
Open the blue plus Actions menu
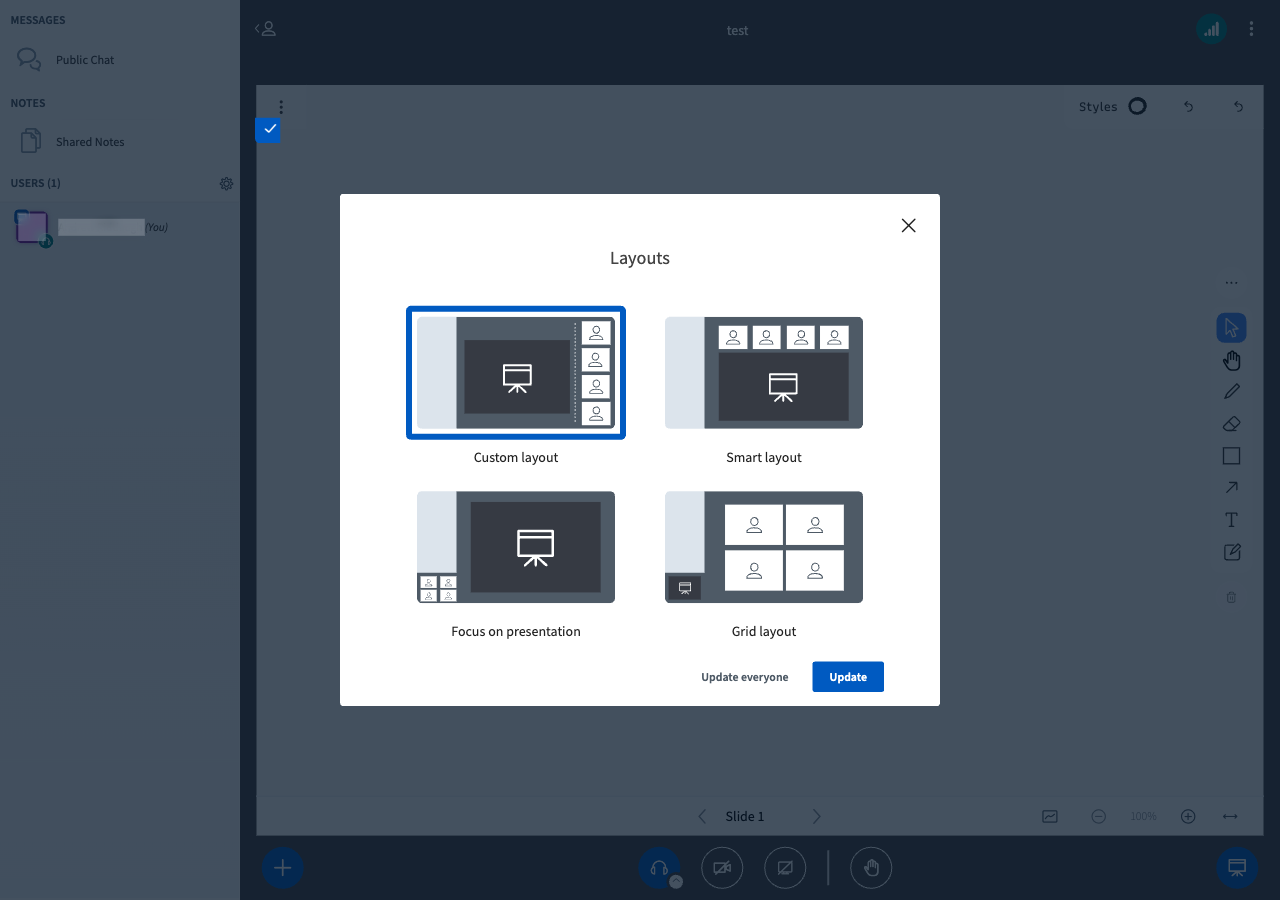[x=282, y=868]
